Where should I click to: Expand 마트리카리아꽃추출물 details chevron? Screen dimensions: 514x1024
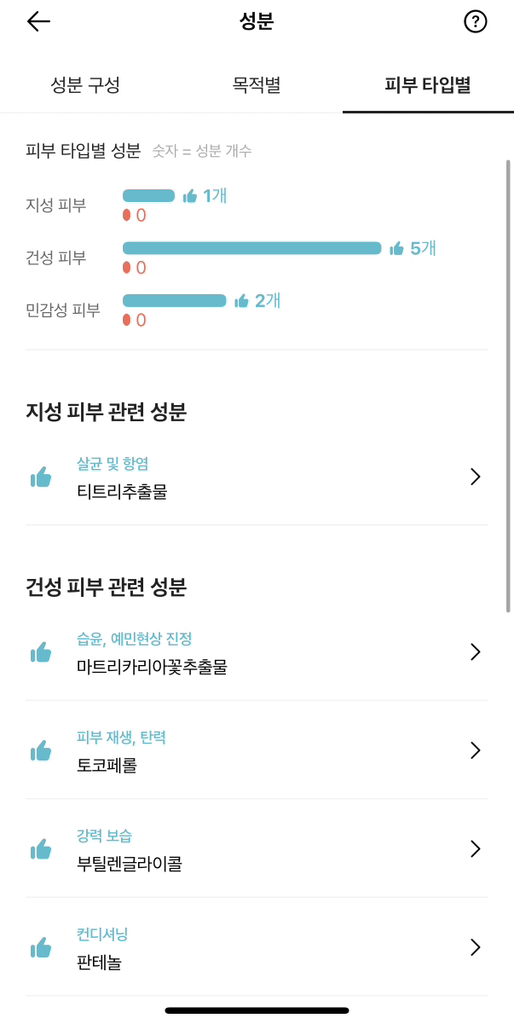(x=475, y=652)
